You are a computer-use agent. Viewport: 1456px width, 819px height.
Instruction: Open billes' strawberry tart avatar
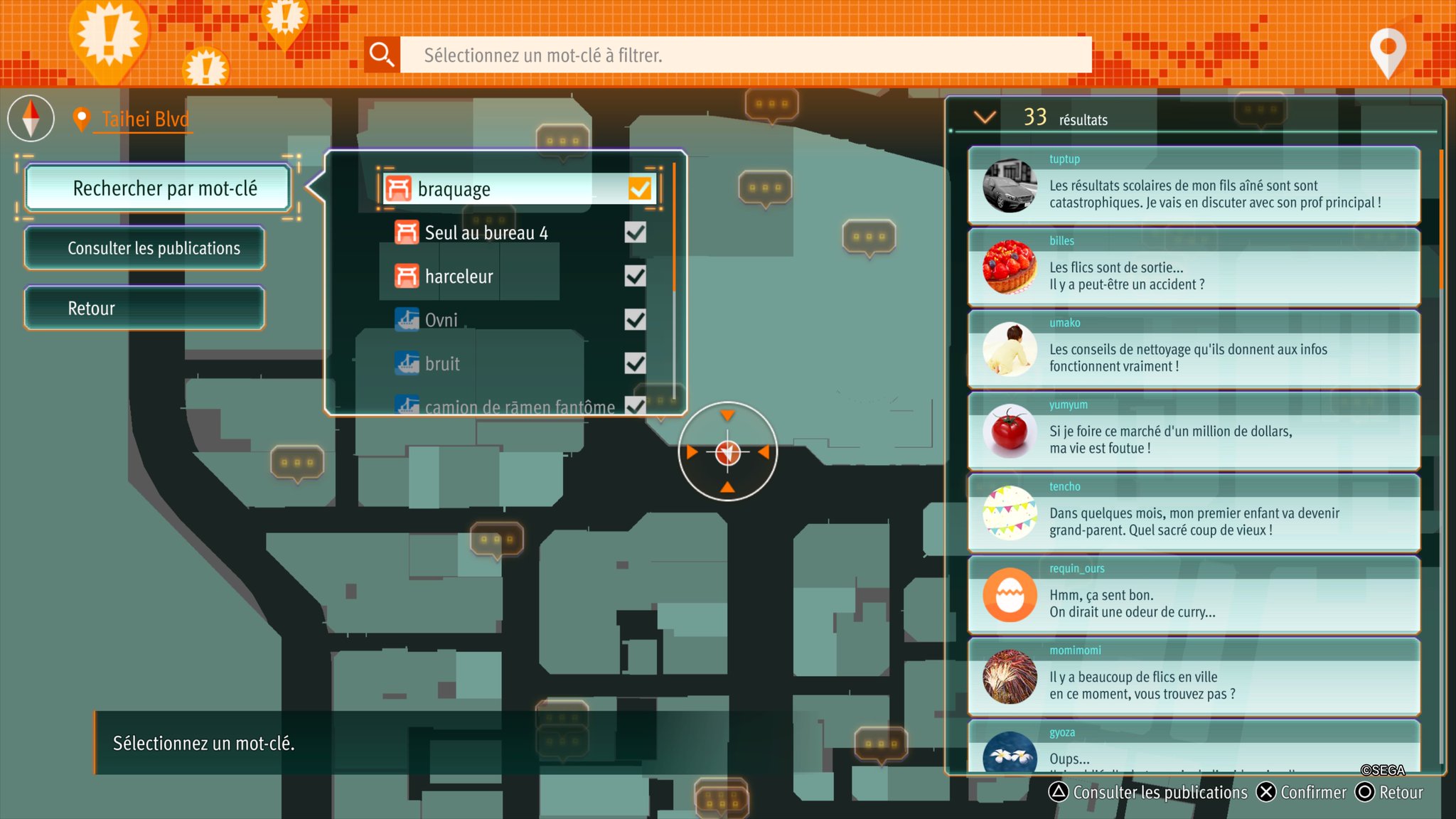pos(1010,267)
